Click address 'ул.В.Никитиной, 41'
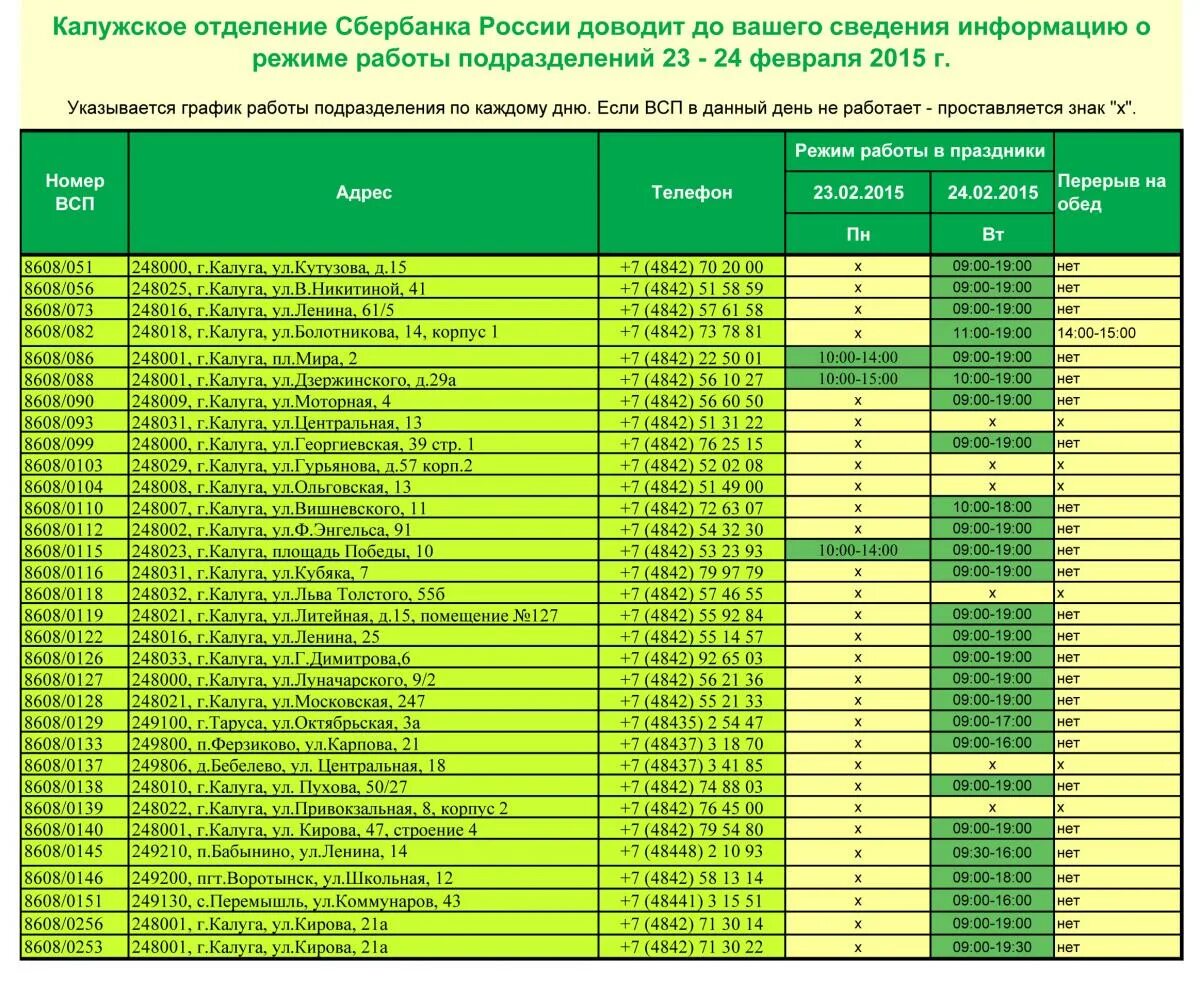1200x982 pixels. (x=348, y=288)
